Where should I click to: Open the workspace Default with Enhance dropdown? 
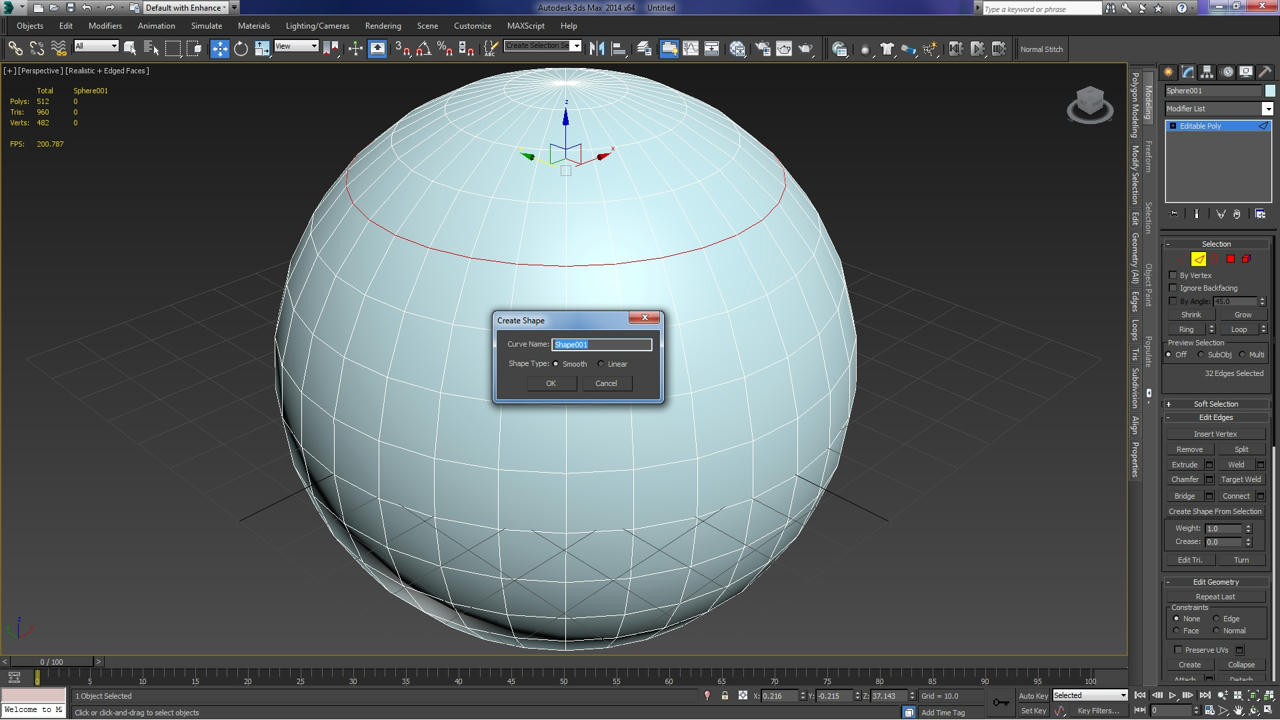point(191,8)
